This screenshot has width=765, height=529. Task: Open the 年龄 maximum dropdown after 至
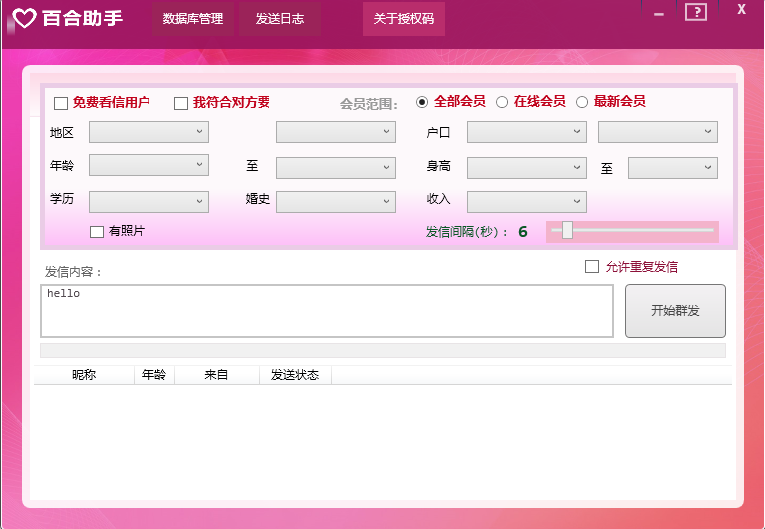[x=336, y=167]
